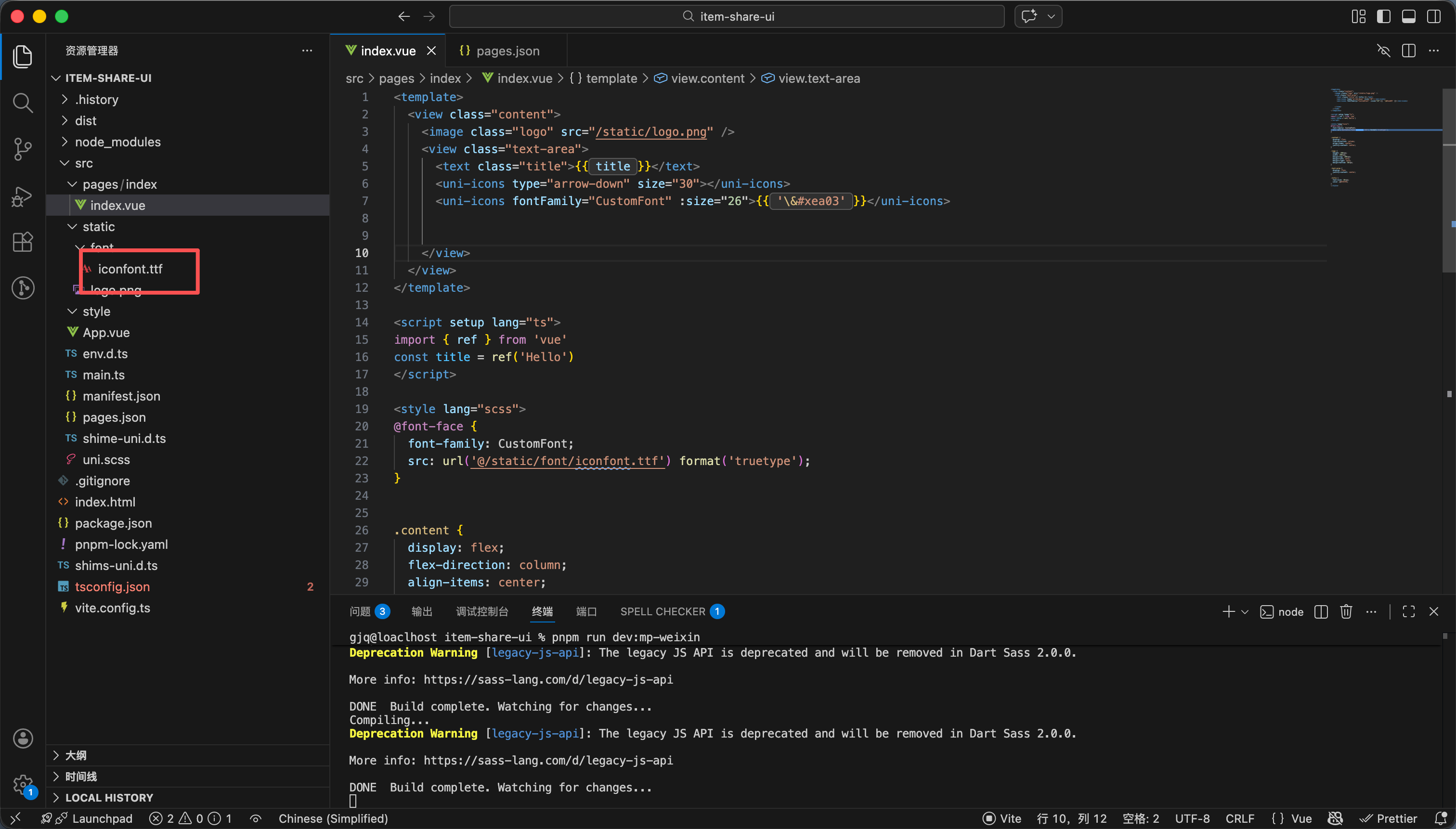Toggle the bottom panel layout button
This screenshot has height=829, width=1456.
click(1408, 16)
